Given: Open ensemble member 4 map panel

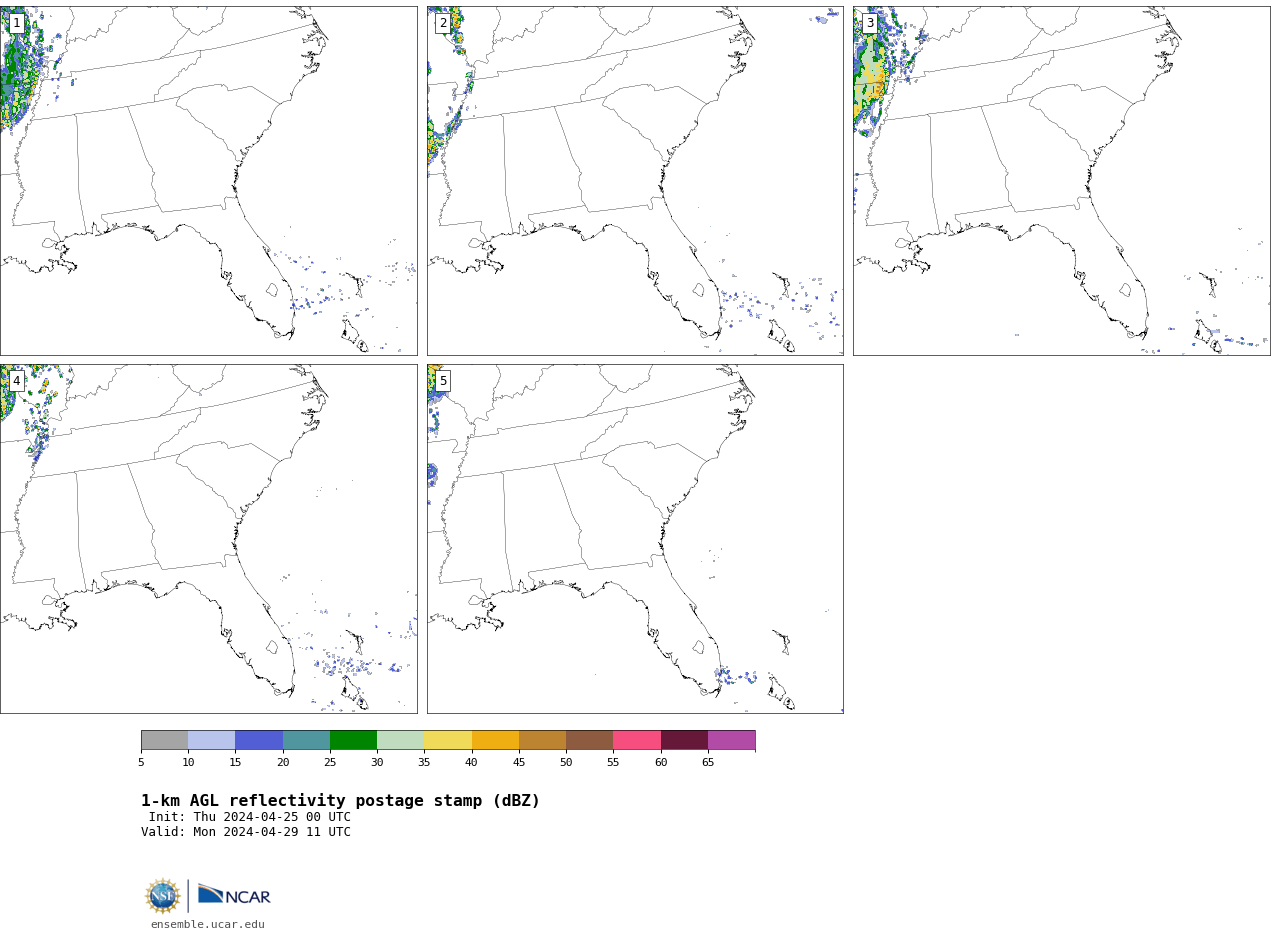Looking at the screenshot, I should tap(208, 538).
